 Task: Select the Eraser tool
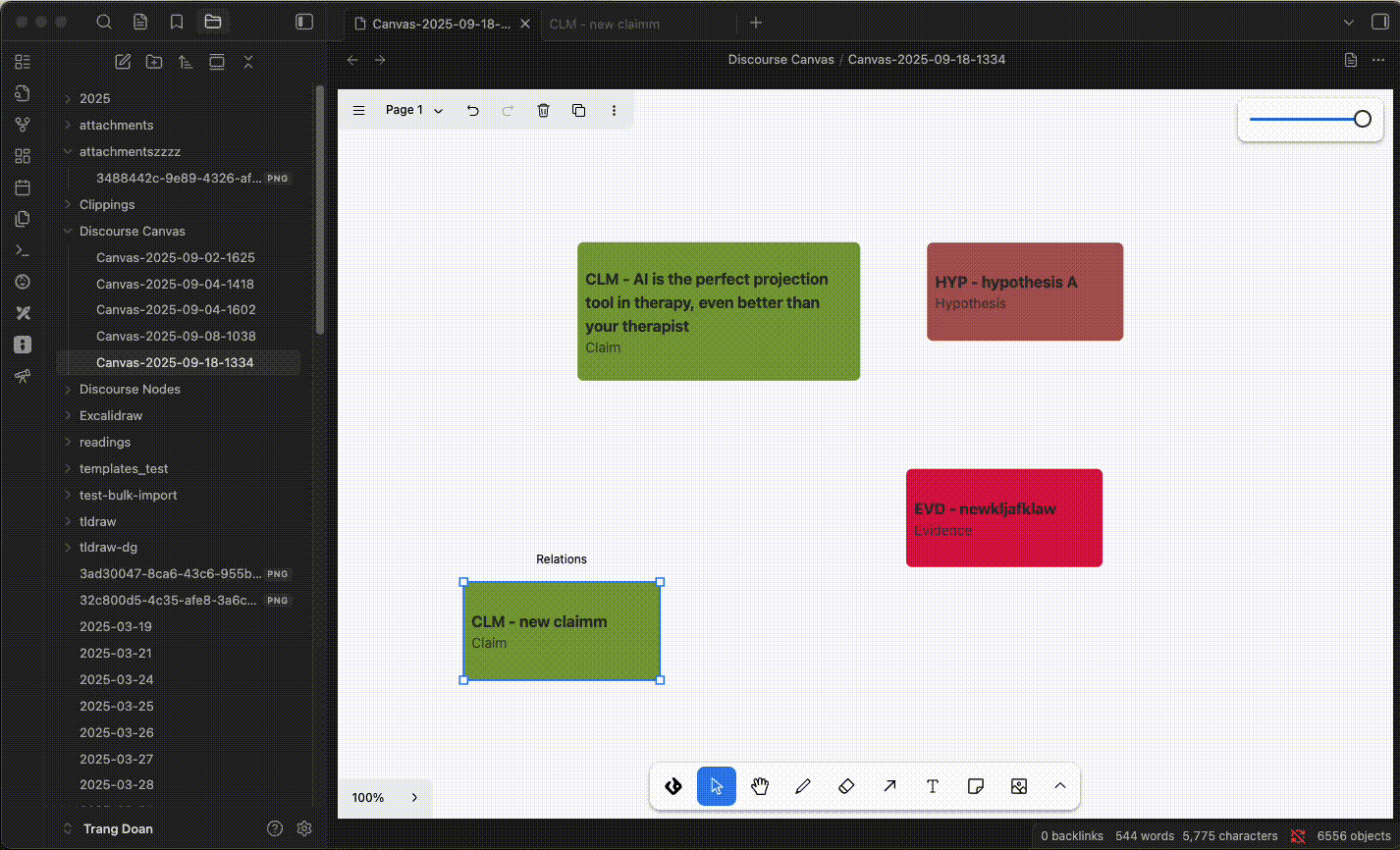pos(846,786)
